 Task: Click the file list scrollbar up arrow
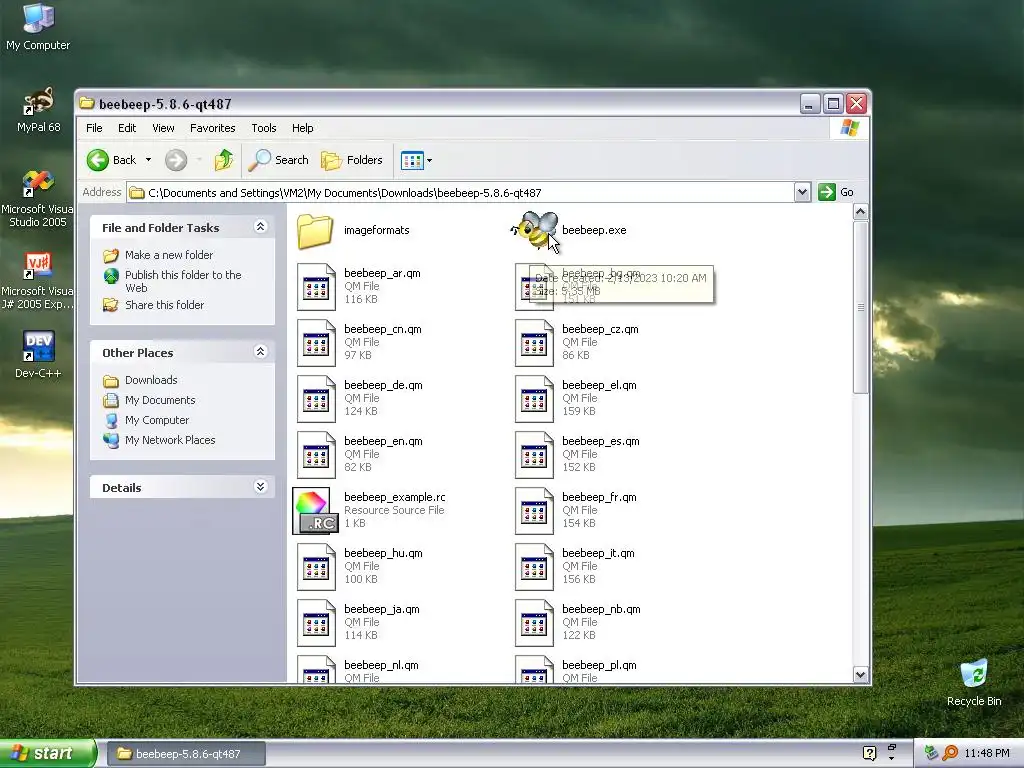860,212
